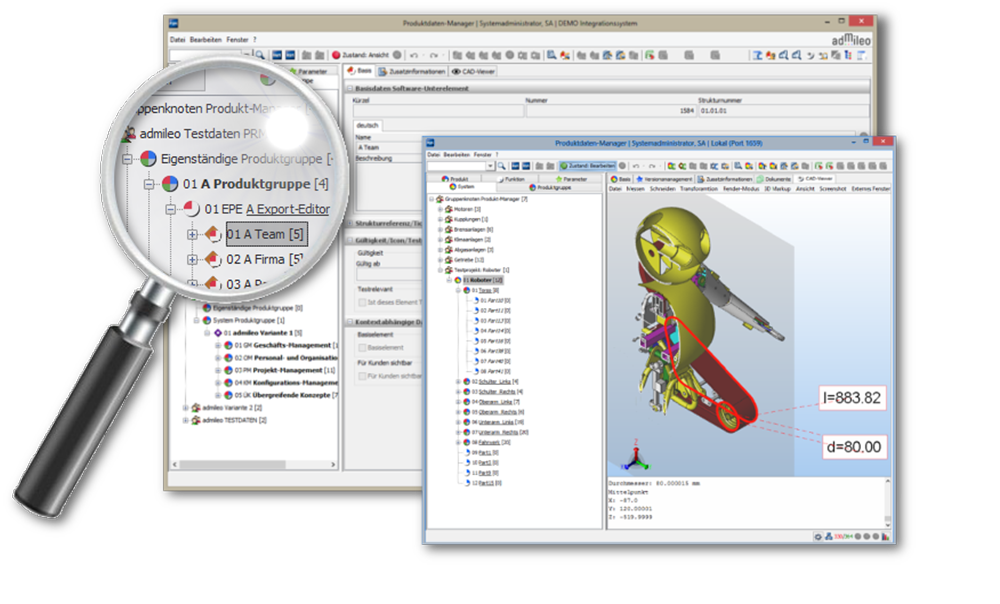This screenshot has height=604, width=1000.
Task: Collapse the 01 Torso tree node
Action: point(458,291)
